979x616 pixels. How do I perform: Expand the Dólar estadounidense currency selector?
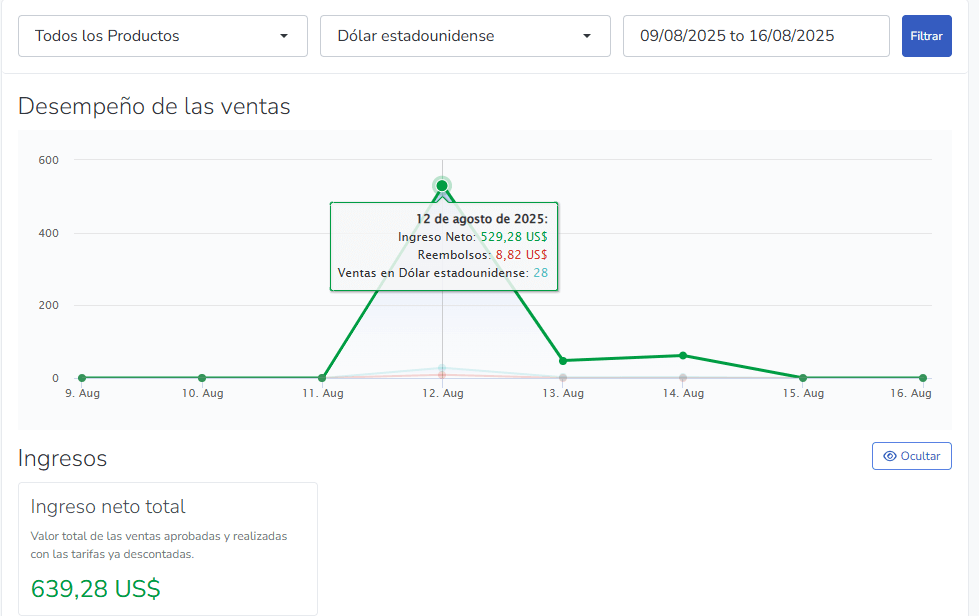click(464, 36)
